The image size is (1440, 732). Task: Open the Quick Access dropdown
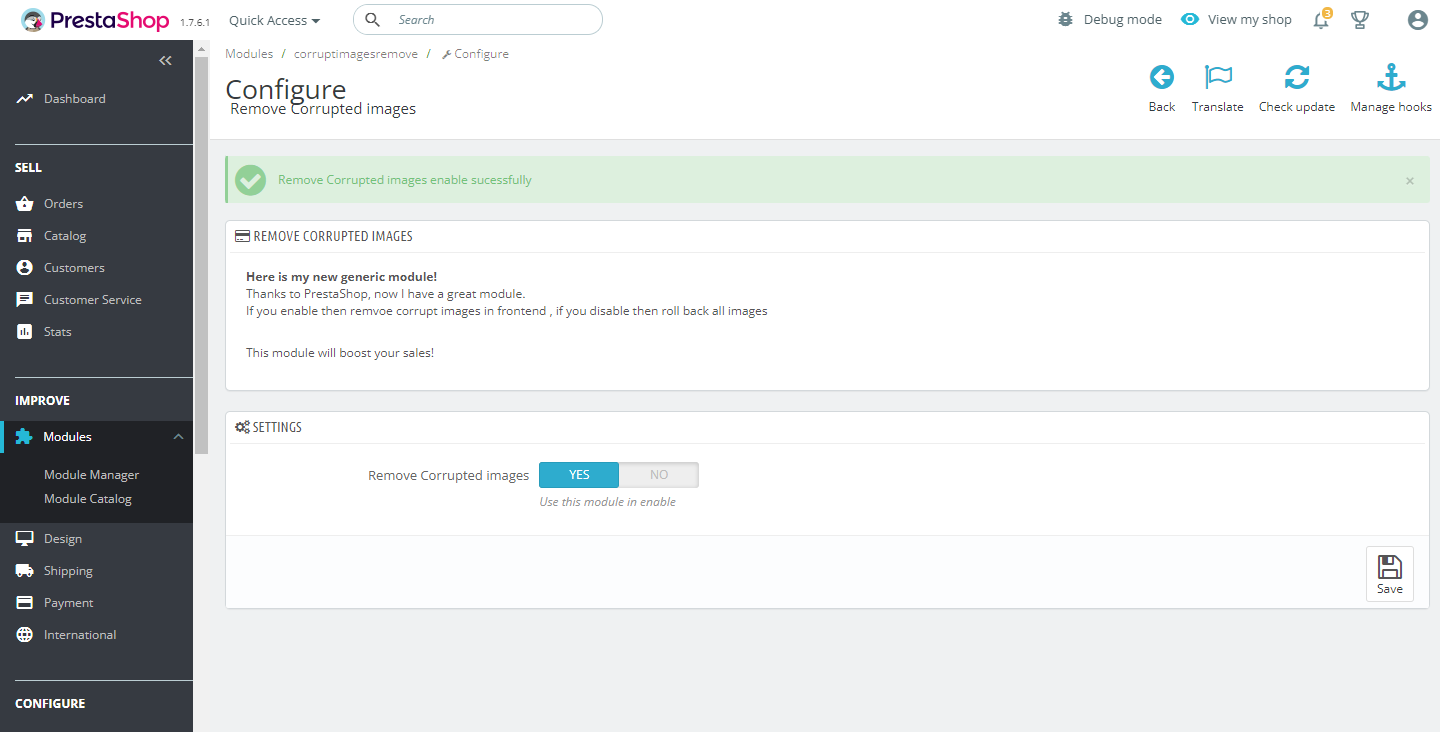pyautogui.click(x=275, y=20)
